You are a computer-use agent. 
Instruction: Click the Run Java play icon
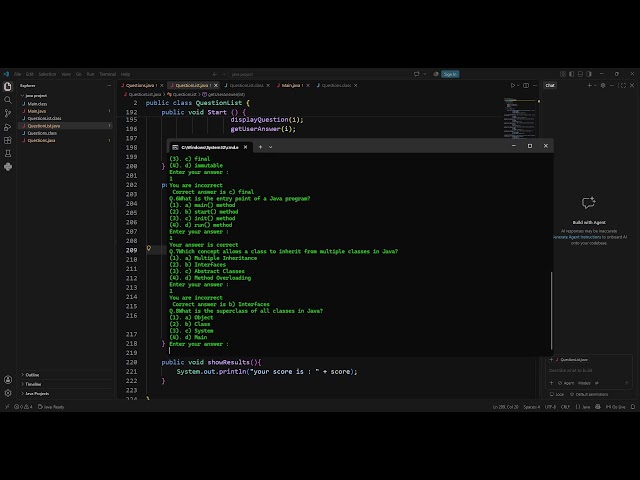click(513, 85)
